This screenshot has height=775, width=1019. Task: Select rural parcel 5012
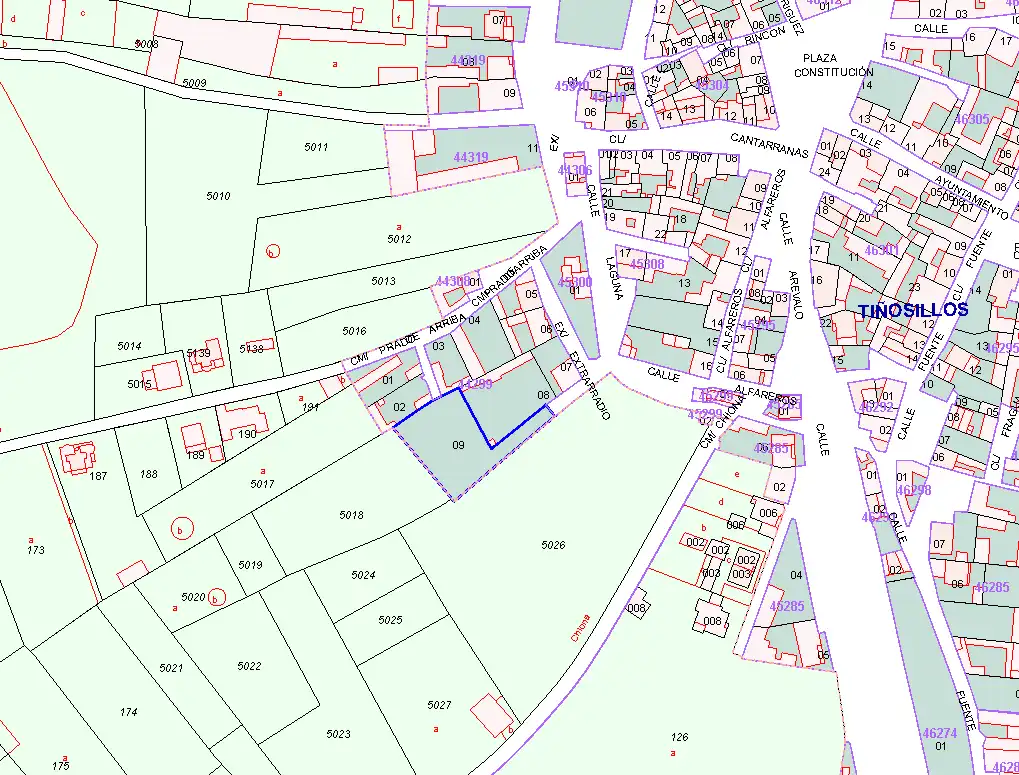[399, 238]
